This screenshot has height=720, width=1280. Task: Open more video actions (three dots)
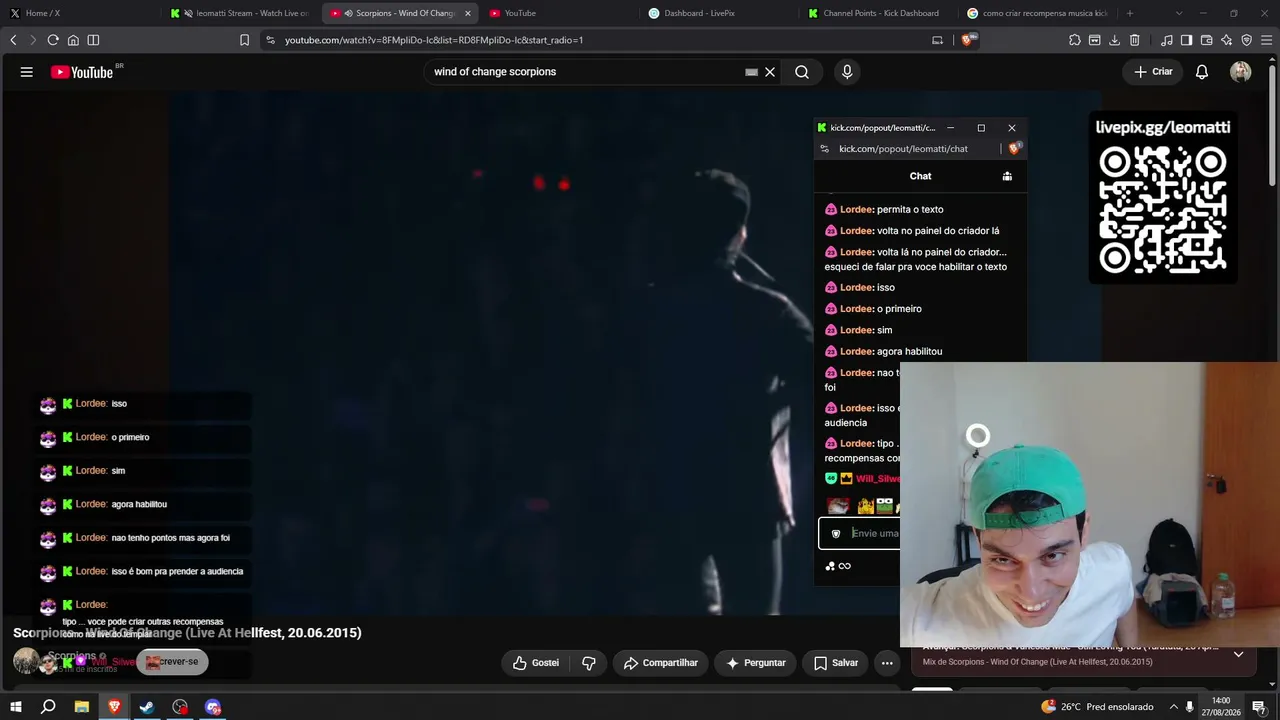(x=887, y=663)
